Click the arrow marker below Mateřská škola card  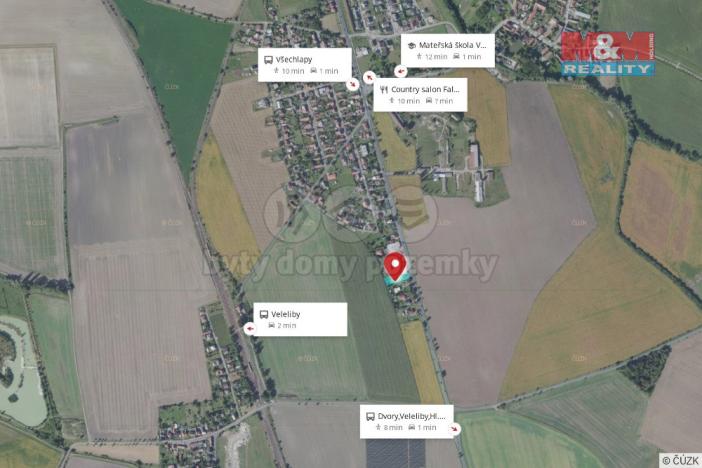pos(401,71)
